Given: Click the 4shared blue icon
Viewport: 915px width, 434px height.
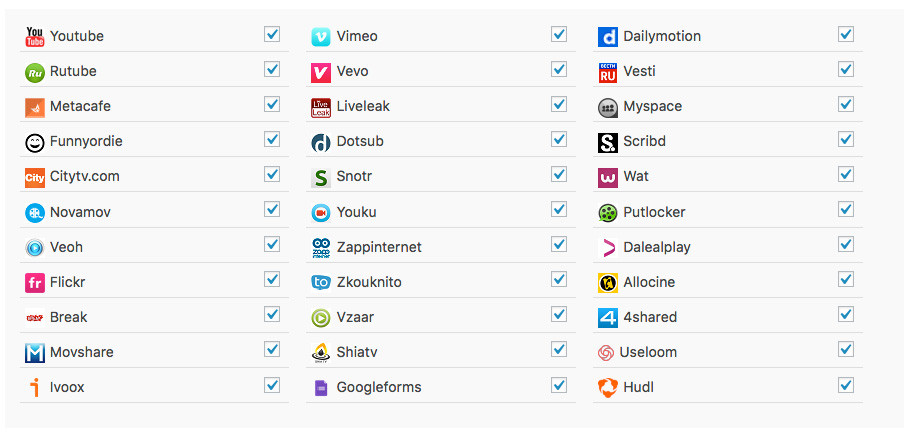Looking at the screenshot, I should [x=607, y=318].
